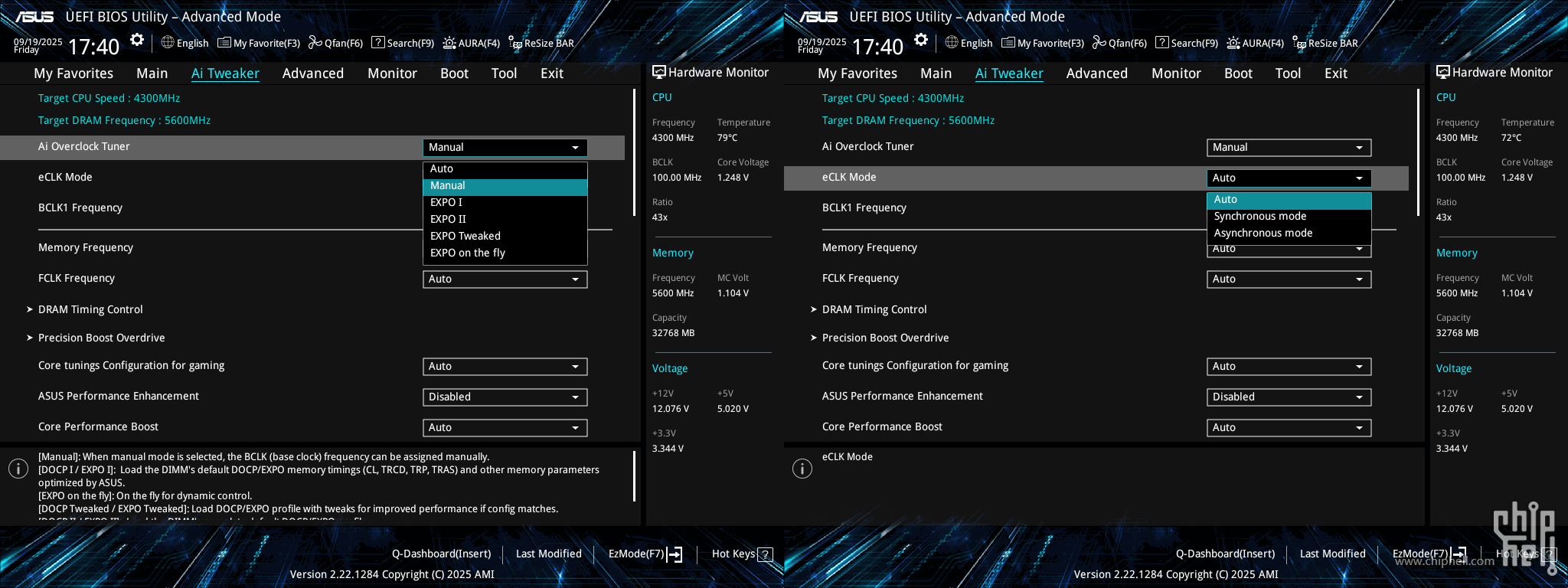
Task: Open FCLK Frequency dropdown, left window
Action: [x=505, y=279]
